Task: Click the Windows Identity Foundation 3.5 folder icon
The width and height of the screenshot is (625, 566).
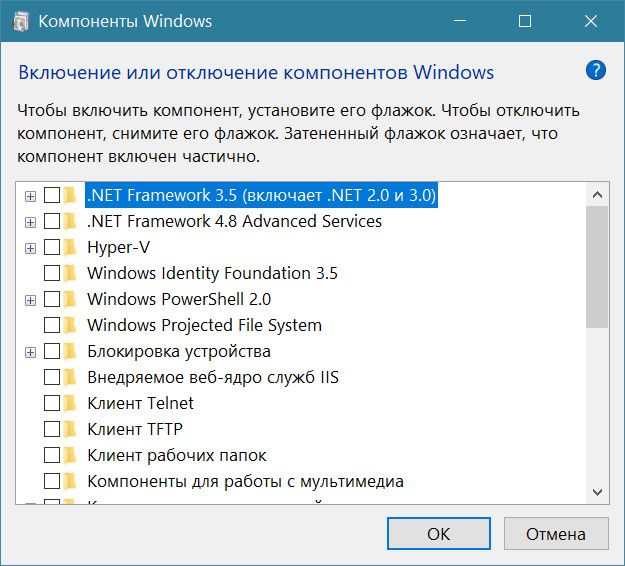Action: (71, 273)
